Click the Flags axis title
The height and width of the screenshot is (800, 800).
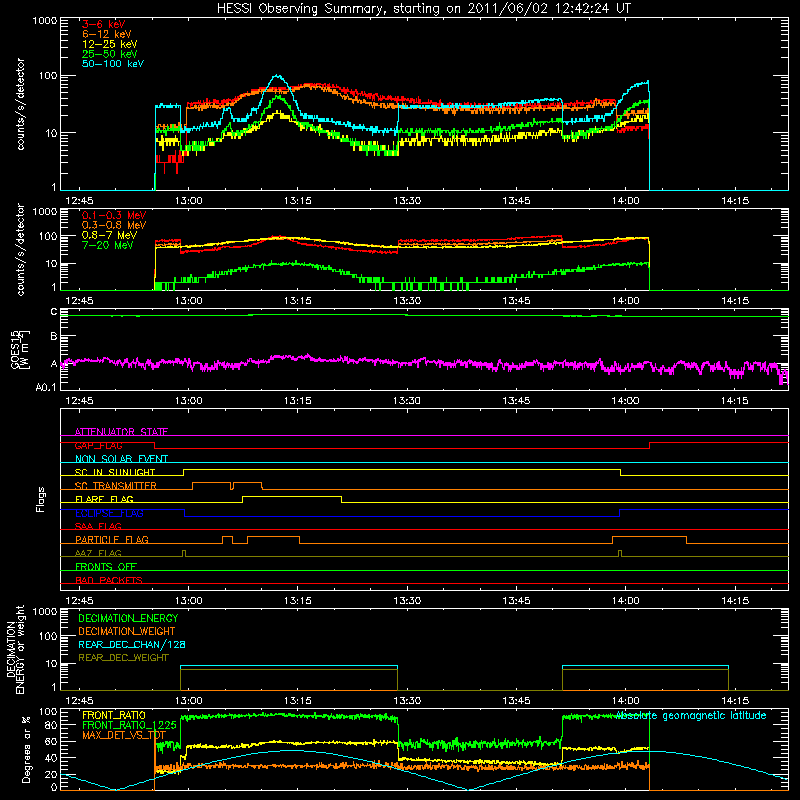41,499
